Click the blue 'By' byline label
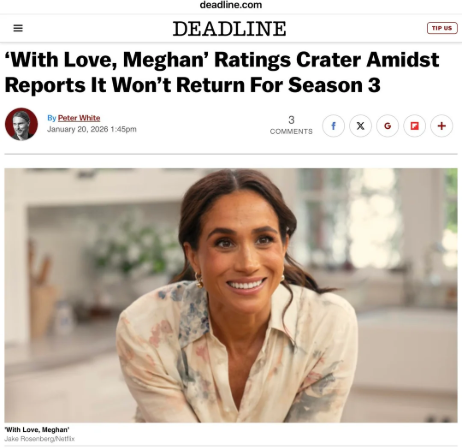The image size is (462, 448). click(x=52, y=118)
